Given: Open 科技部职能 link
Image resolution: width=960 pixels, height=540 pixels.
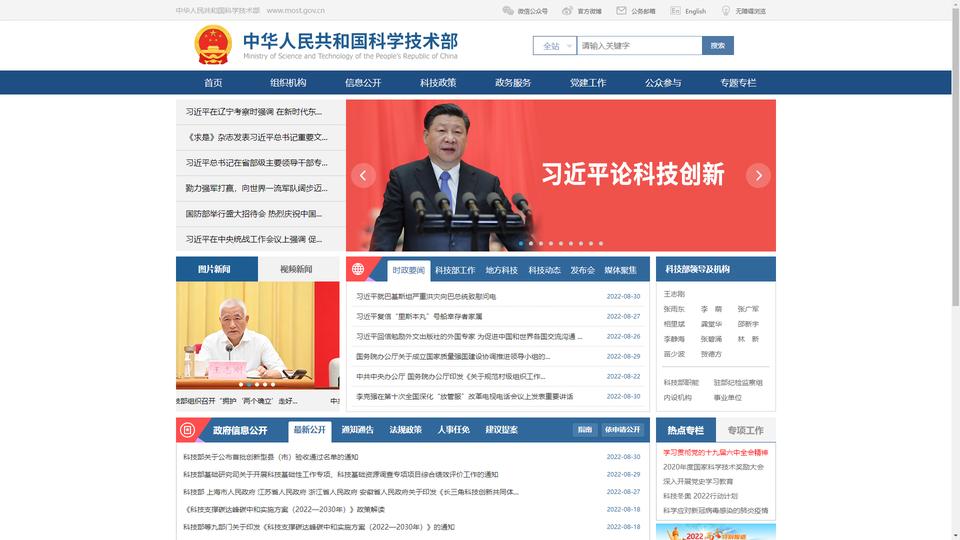Looking at the screenshot, I should coord(681,383).
